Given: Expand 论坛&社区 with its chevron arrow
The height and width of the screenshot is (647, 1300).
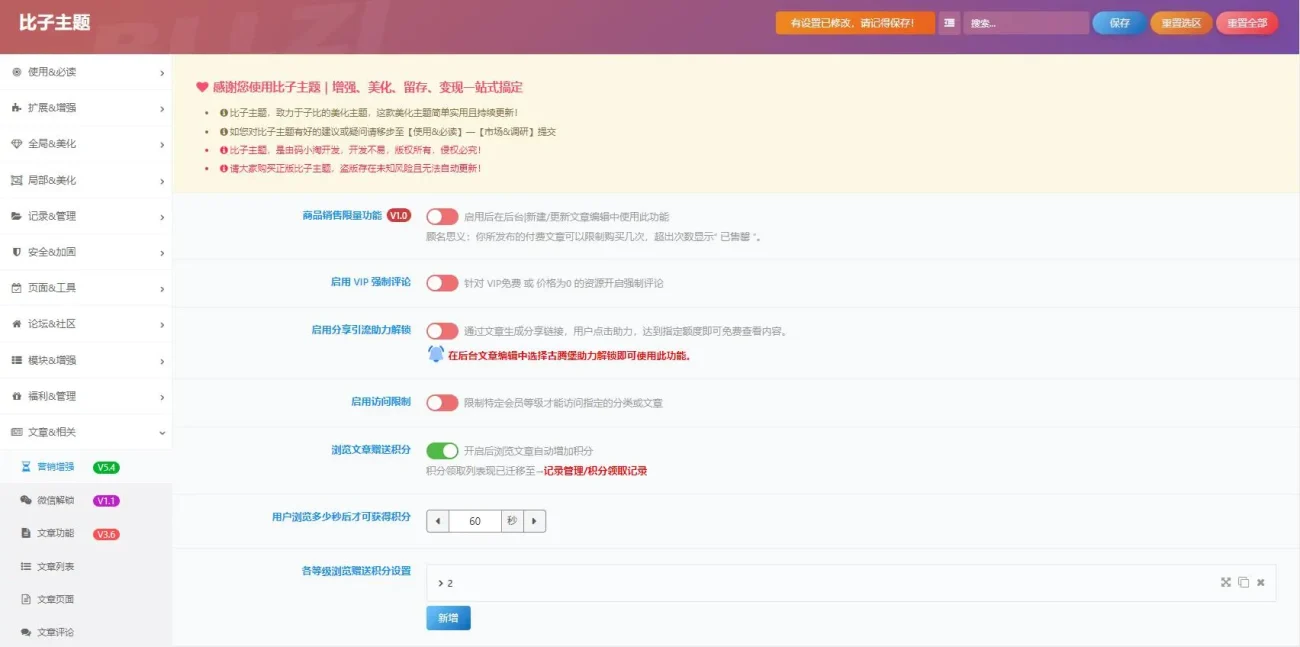Looking at the screenshot, I should (x=162, y=324).
